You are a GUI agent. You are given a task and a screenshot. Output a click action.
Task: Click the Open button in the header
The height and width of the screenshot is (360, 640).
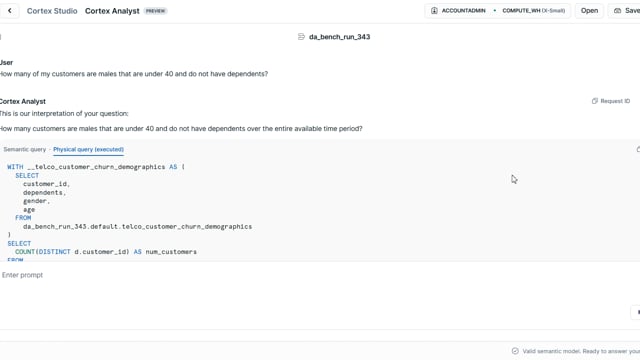point(589,11)
